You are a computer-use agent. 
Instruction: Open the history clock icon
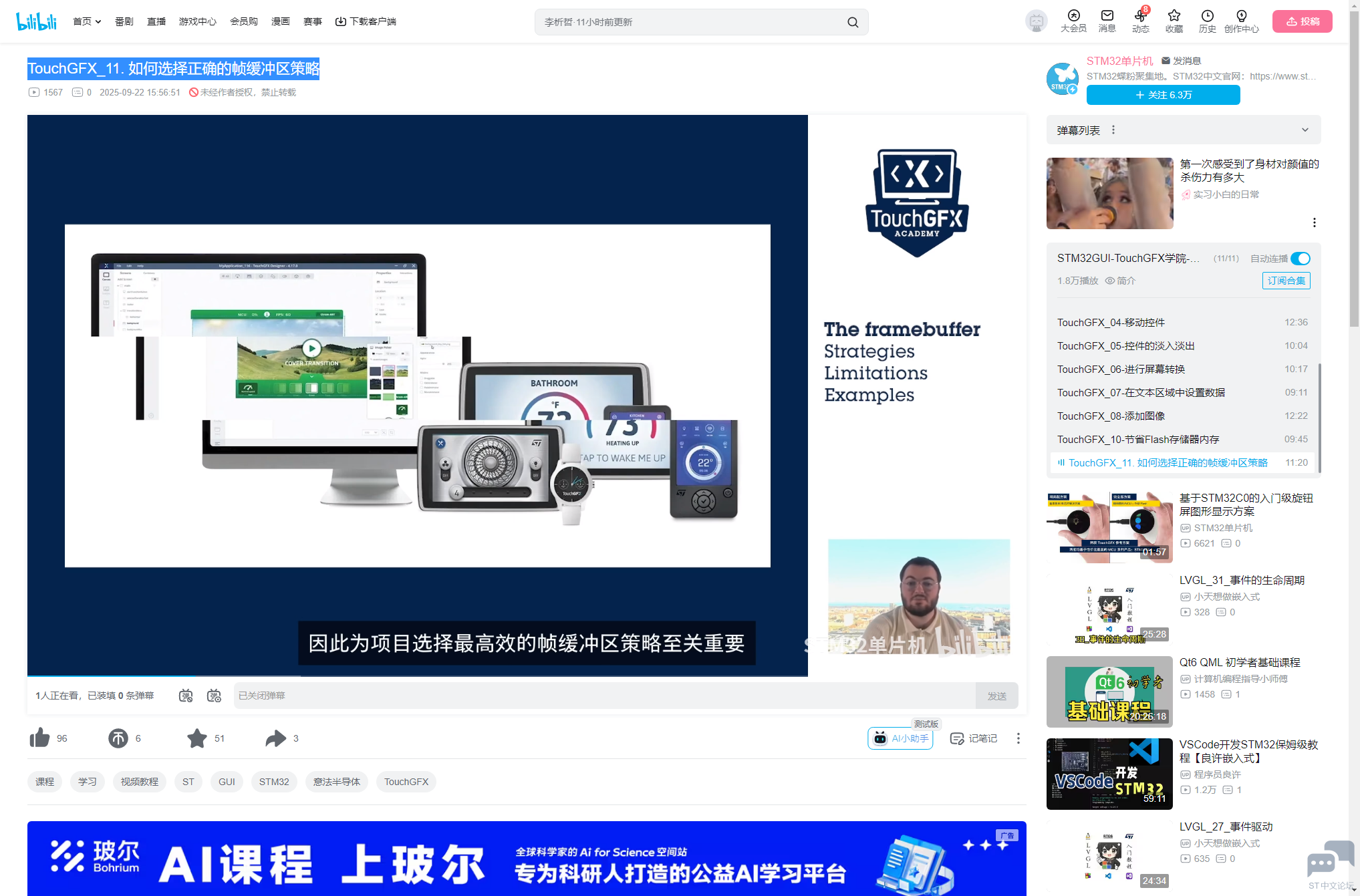[1207, 16]
